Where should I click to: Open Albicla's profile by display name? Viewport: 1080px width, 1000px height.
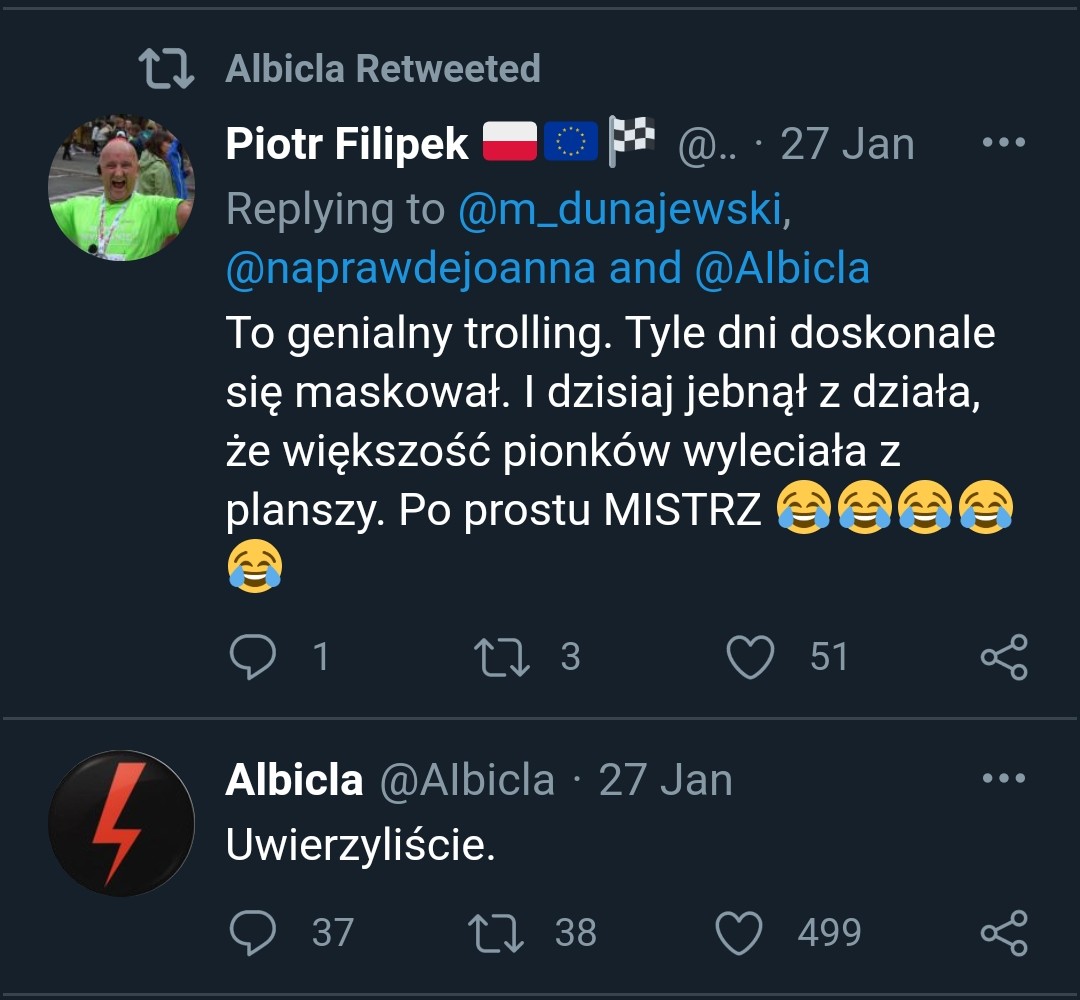tap(294, 780)
